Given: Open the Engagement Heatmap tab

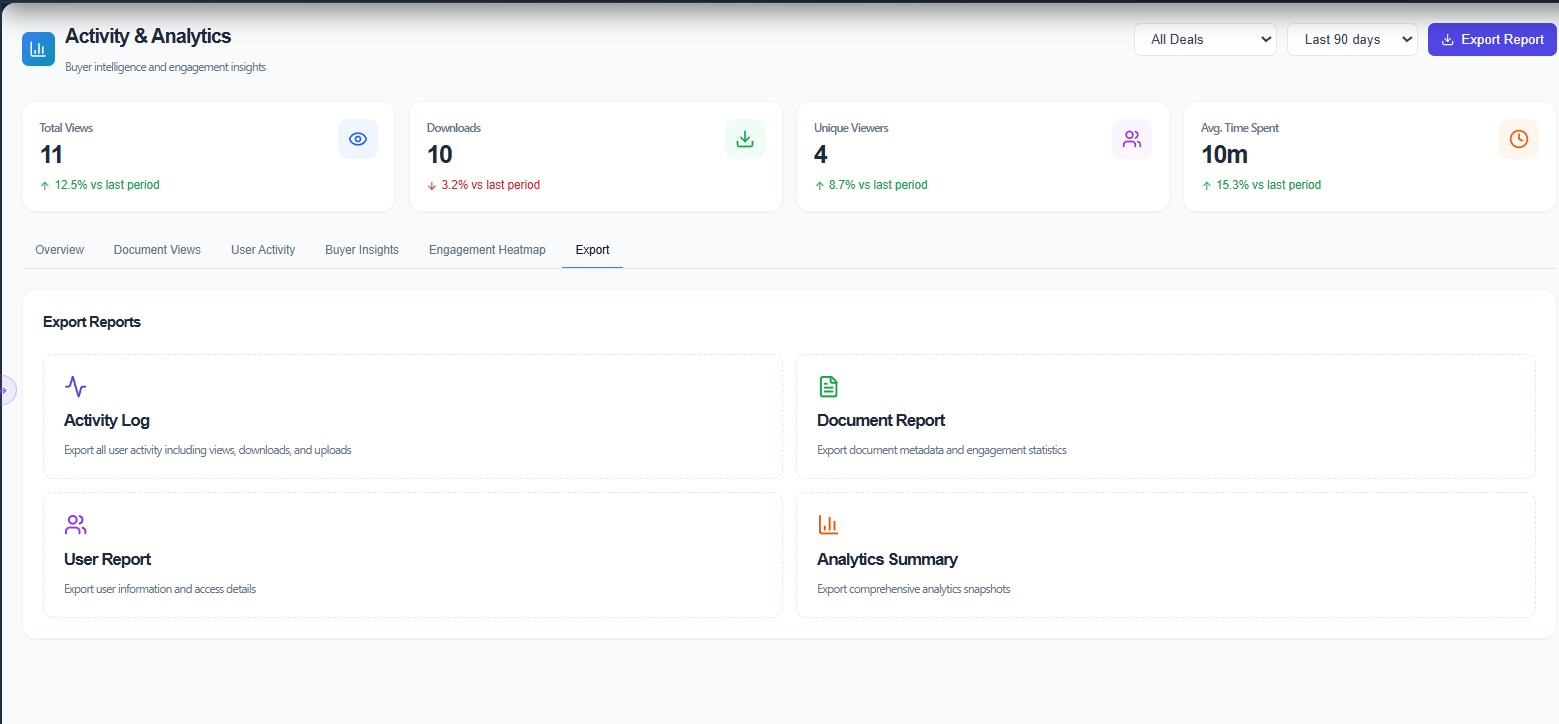Looking at the screenshot, I should pyautogui.click(x=487, y=249).
